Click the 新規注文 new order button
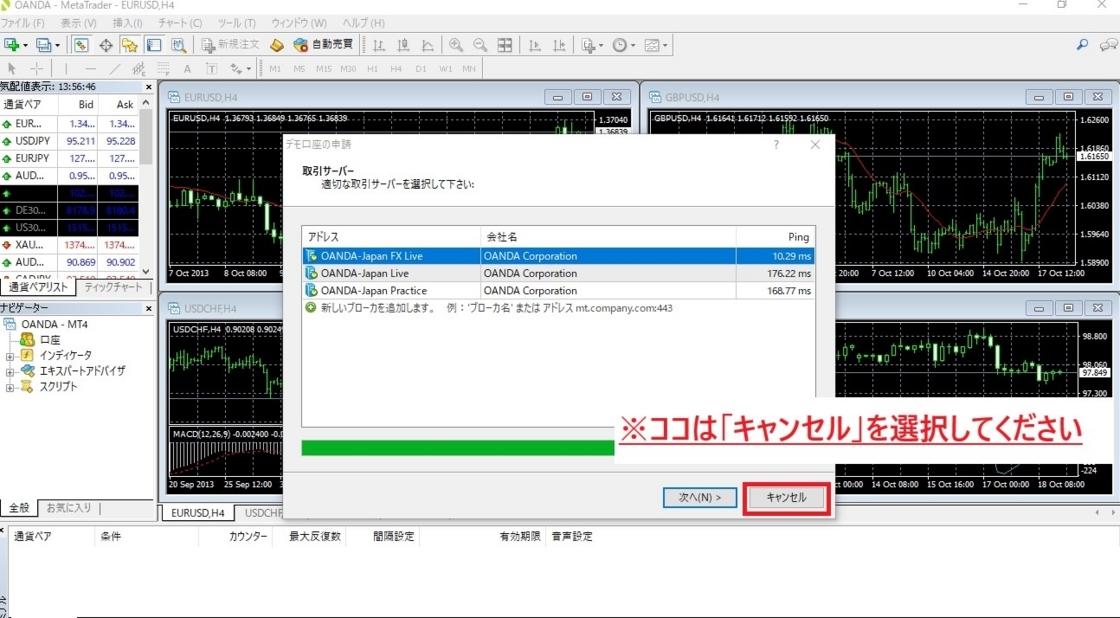The height and width of the screenshot is (618, 1120). 231,45
